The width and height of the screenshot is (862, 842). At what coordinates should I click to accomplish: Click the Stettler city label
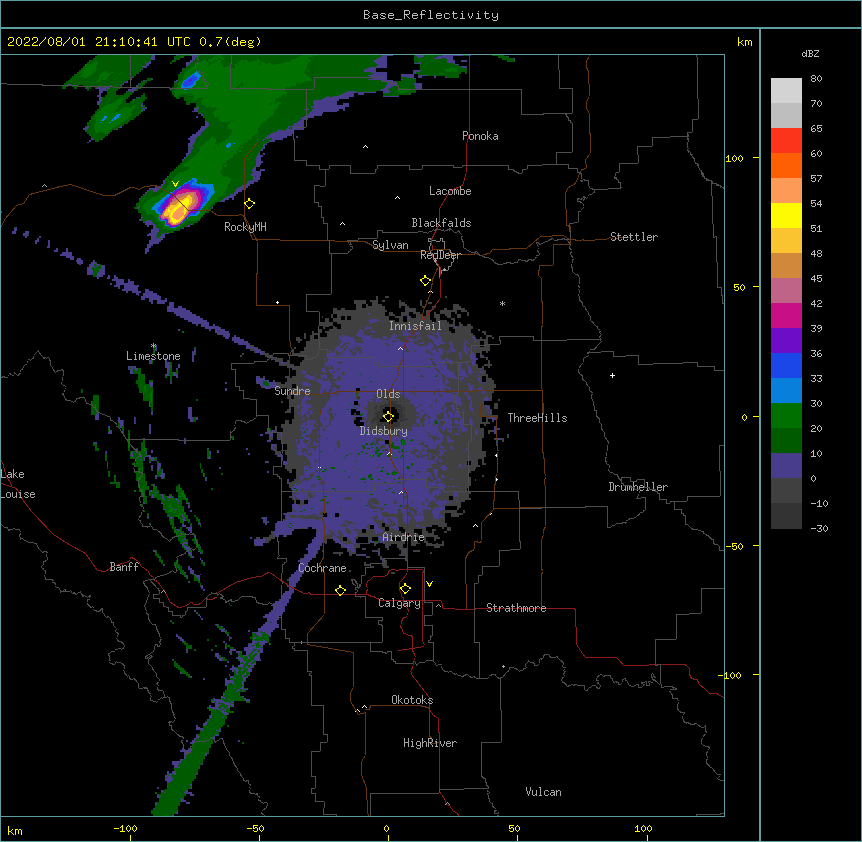[x=634, y=237]
